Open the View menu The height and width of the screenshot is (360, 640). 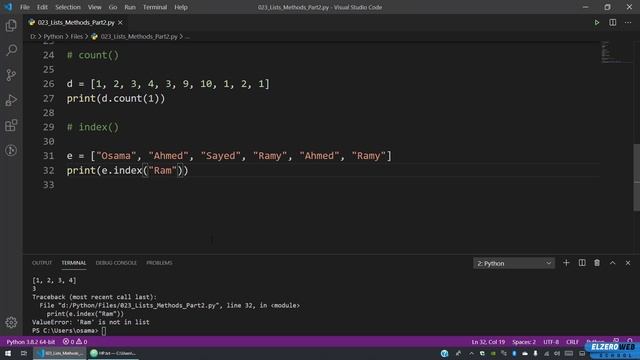[95, 7]
